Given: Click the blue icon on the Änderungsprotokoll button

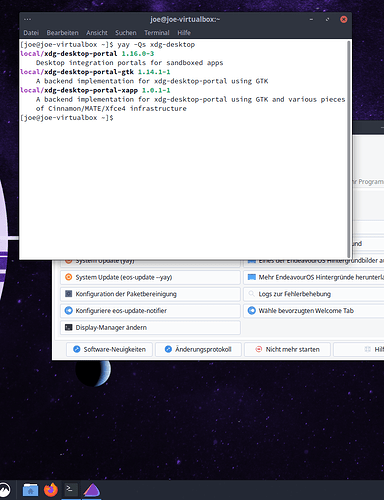Looking at the screenshot, I should (x=168, y=349).
